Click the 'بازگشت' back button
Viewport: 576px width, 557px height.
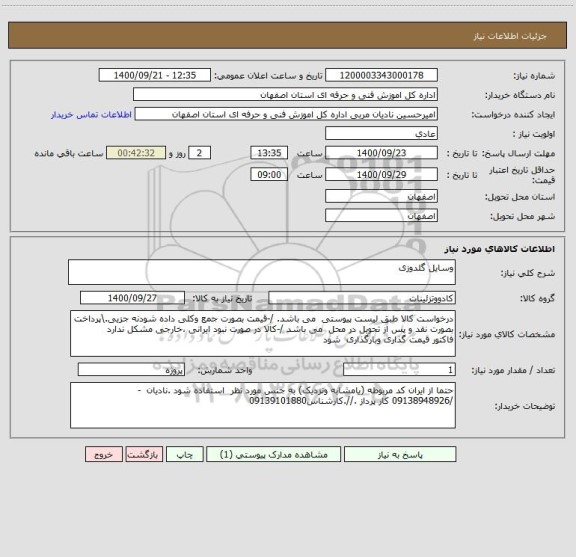[144, 454]
